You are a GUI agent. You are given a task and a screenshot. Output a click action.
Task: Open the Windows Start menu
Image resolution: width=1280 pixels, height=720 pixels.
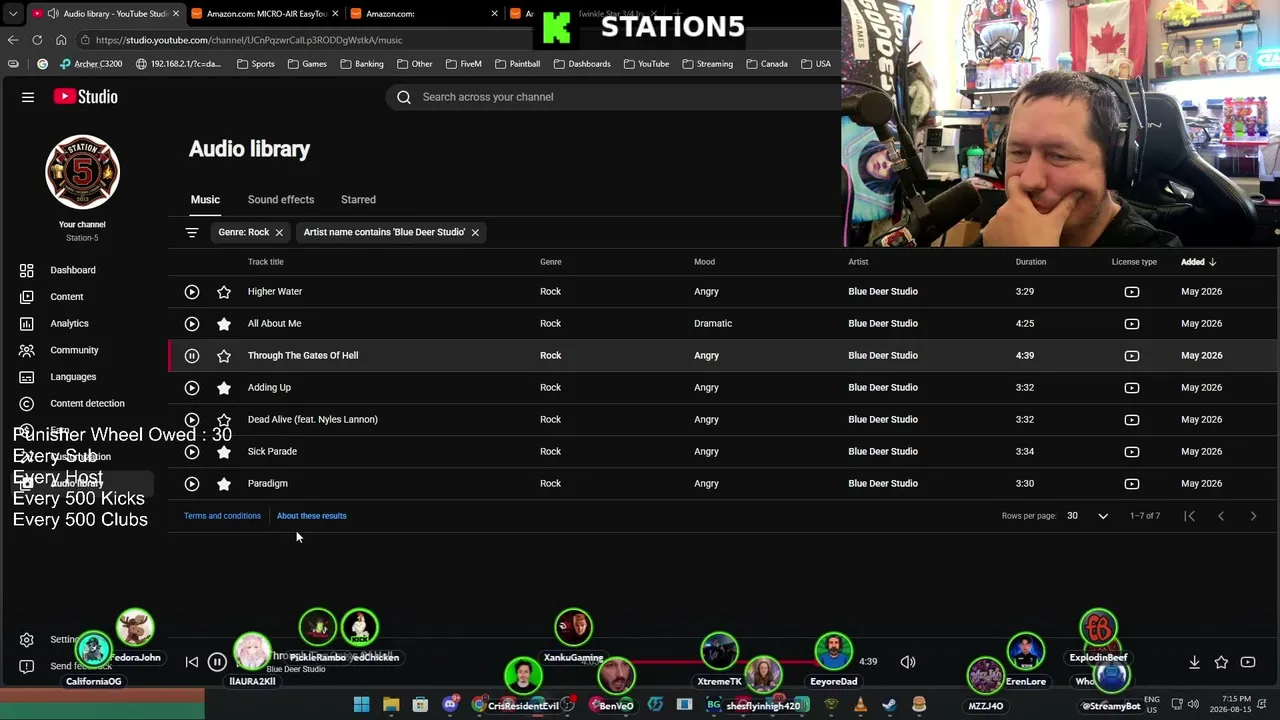[361, 705]
